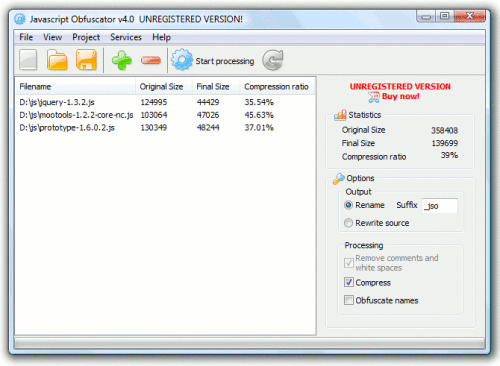Click the New project blank page icon

pyautogui.click(x=28, y=60)
